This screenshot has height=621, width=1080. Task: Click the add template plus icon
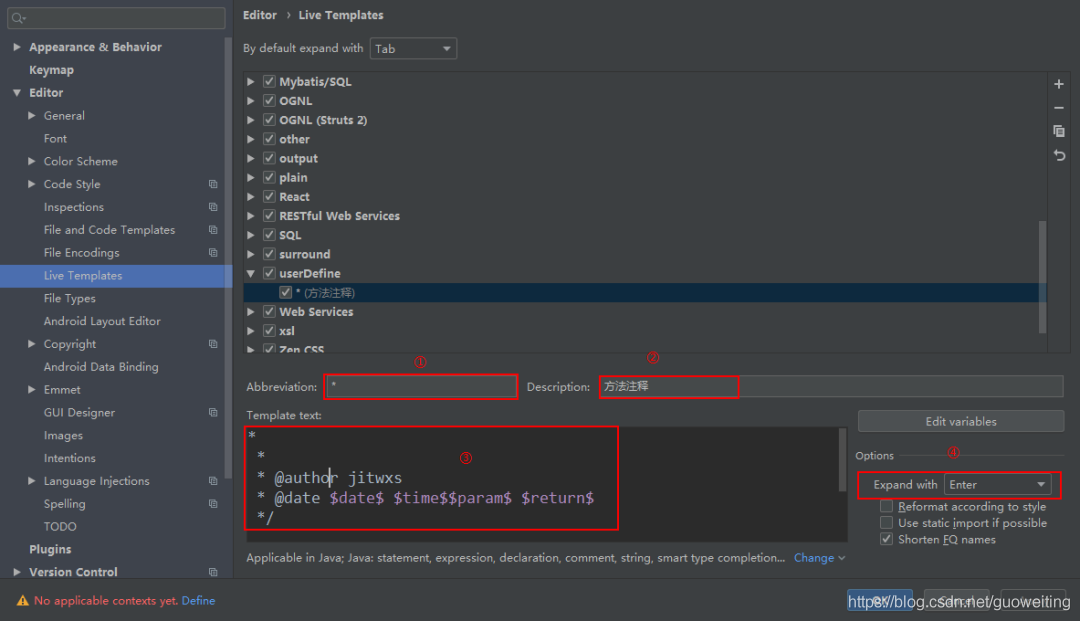(x=1059, y=84)
